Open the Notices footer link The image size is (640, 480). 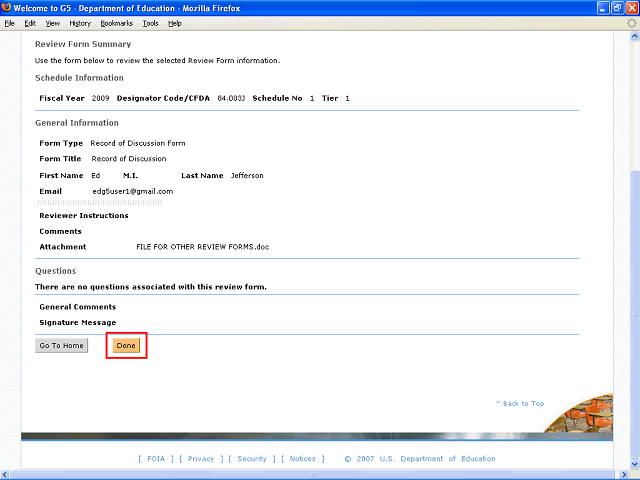pyautogui.click(x=302, y=458)
